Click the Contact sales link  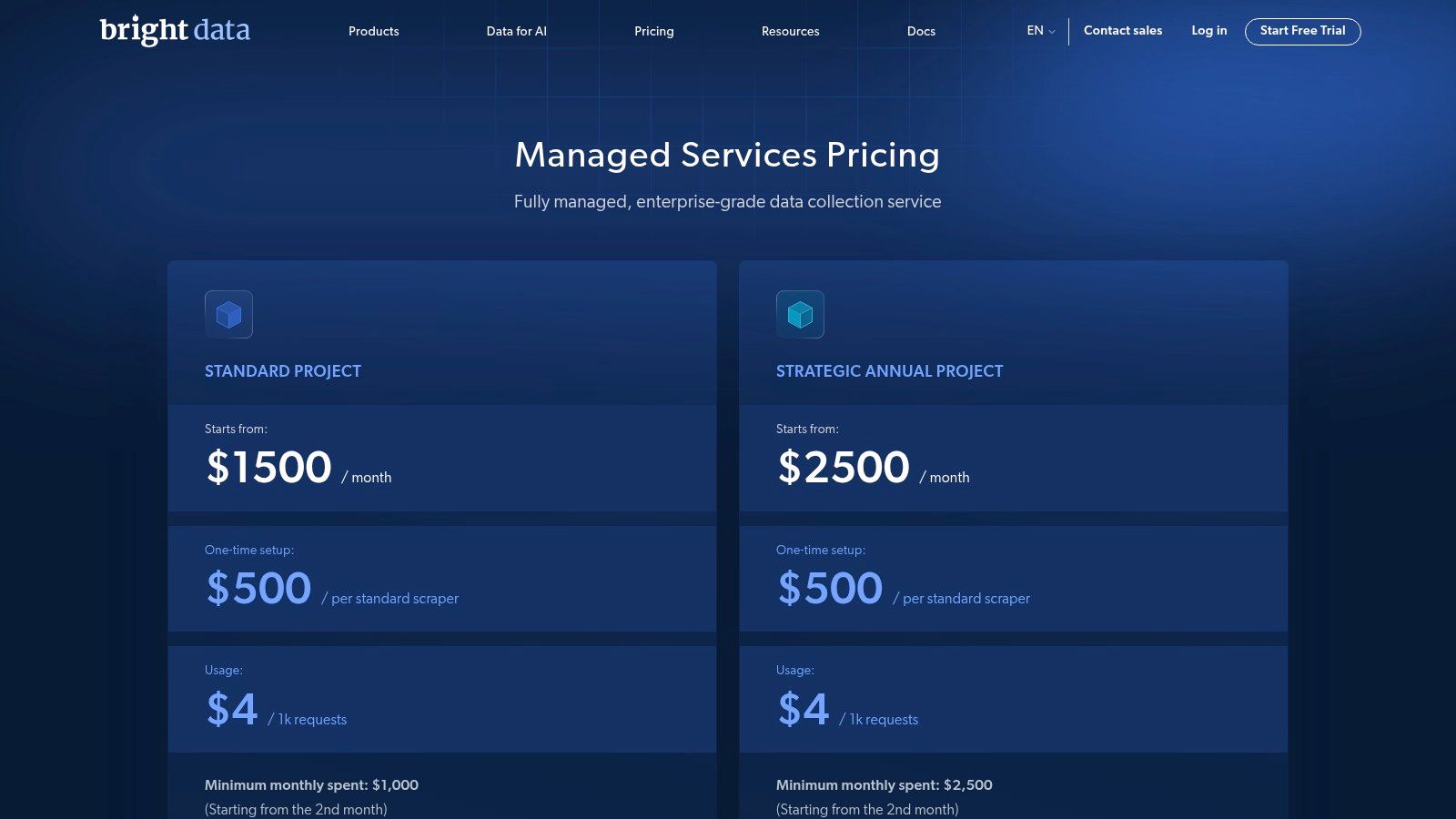click(1123, 30)
